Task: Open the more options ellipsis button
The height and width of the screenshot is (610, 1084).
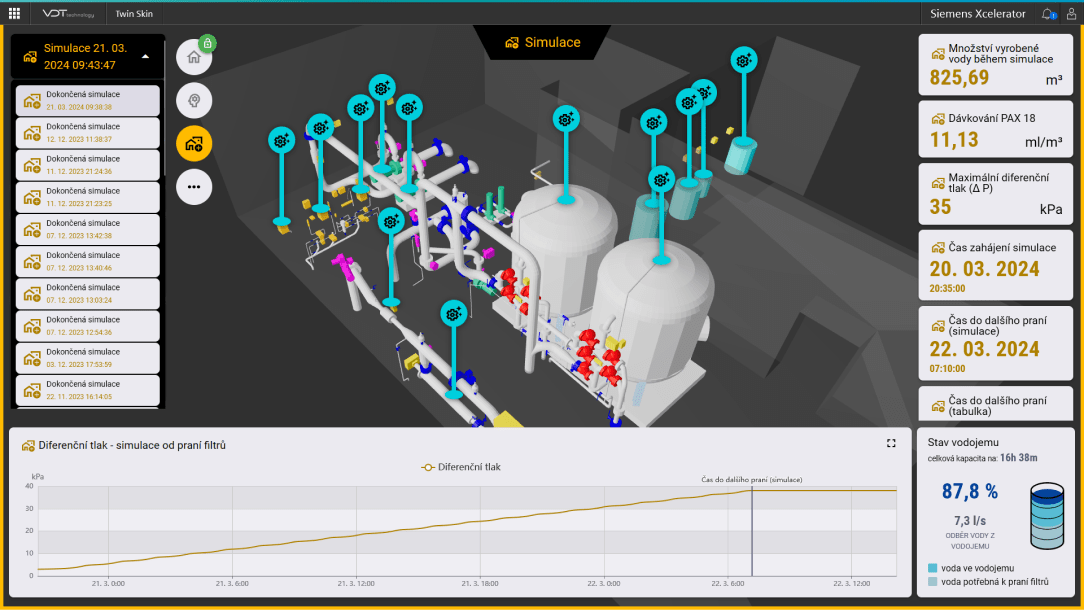Action: point(194,186)
